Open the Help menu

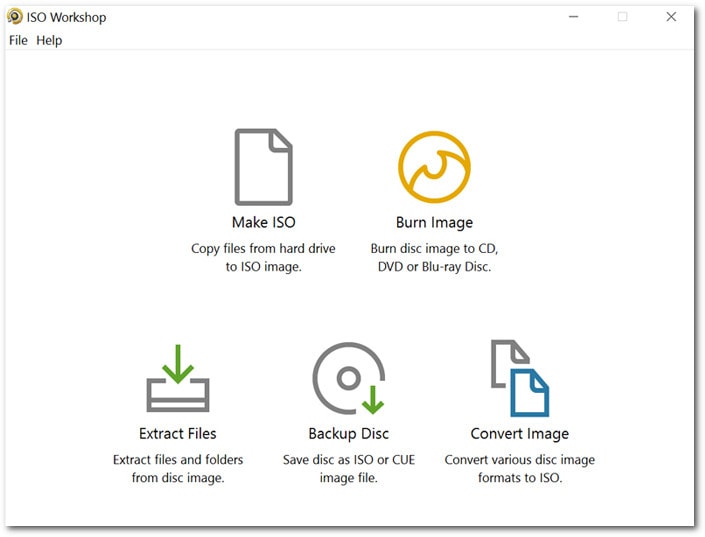tap(49, 40)
